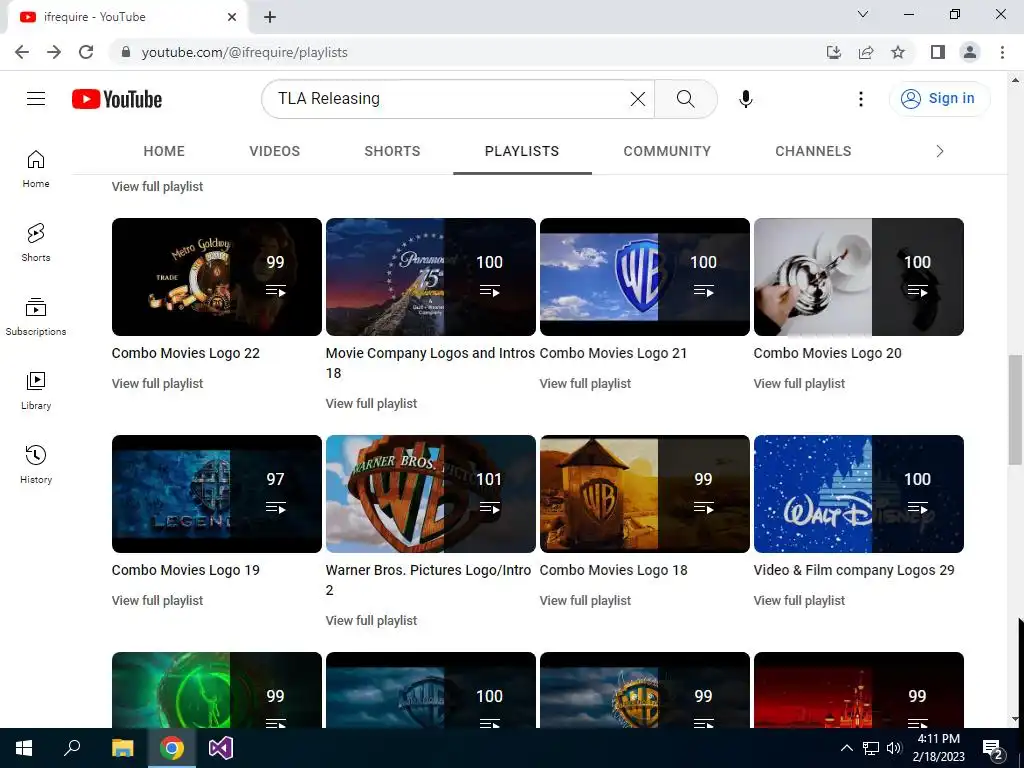Select the PLAYLISTS tab
1024x768 pixels.
(522, 151)
